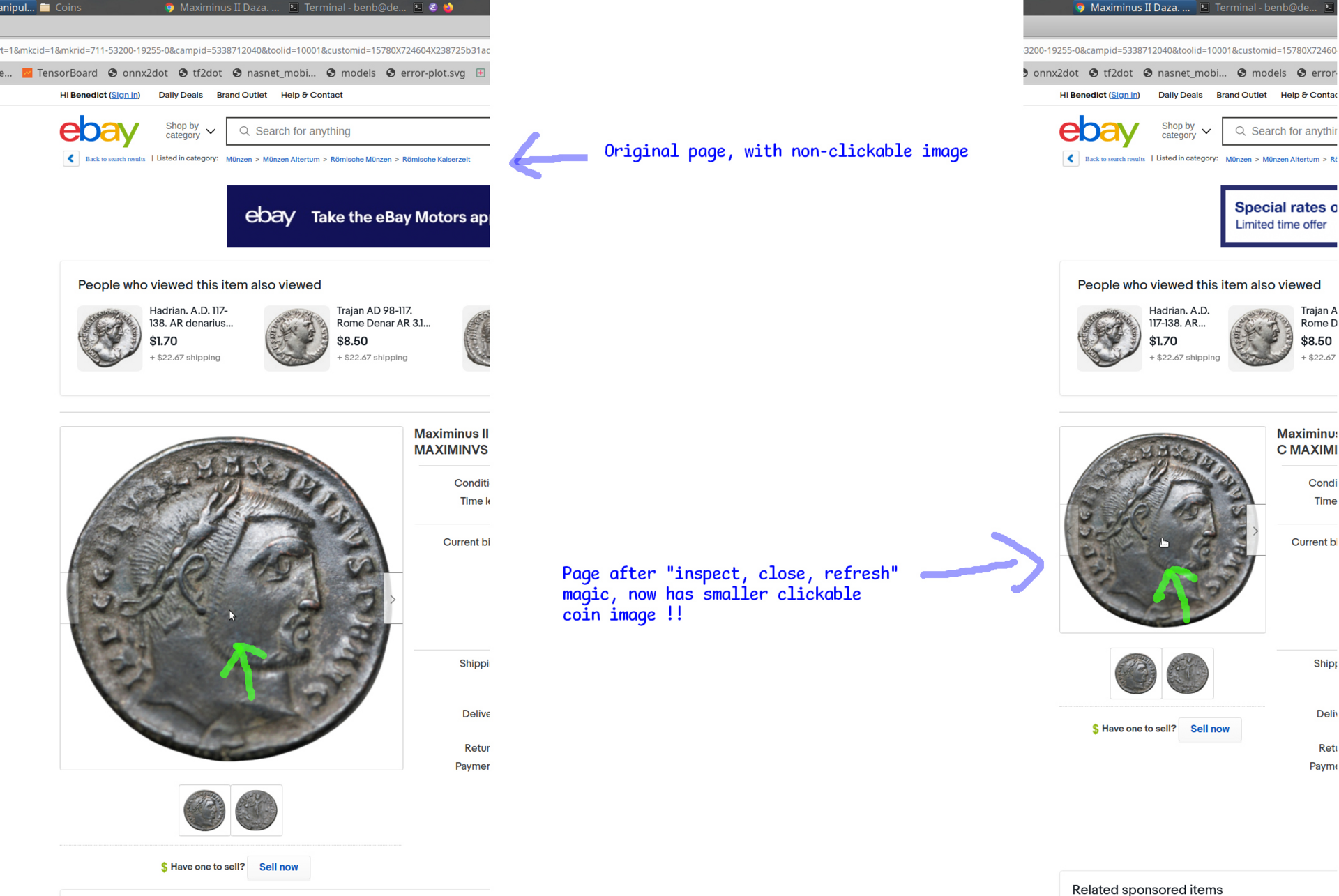Select reverse coin thumbnail below left large image

(256, 810)
